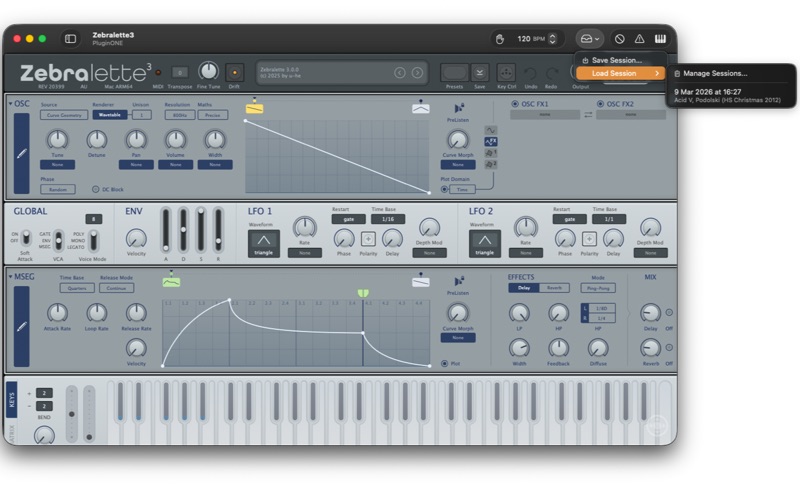Open the on-screen piano keyboard icon
Image resolution: width=800 pixels, height=500 pixels.
tap(660, 39)
